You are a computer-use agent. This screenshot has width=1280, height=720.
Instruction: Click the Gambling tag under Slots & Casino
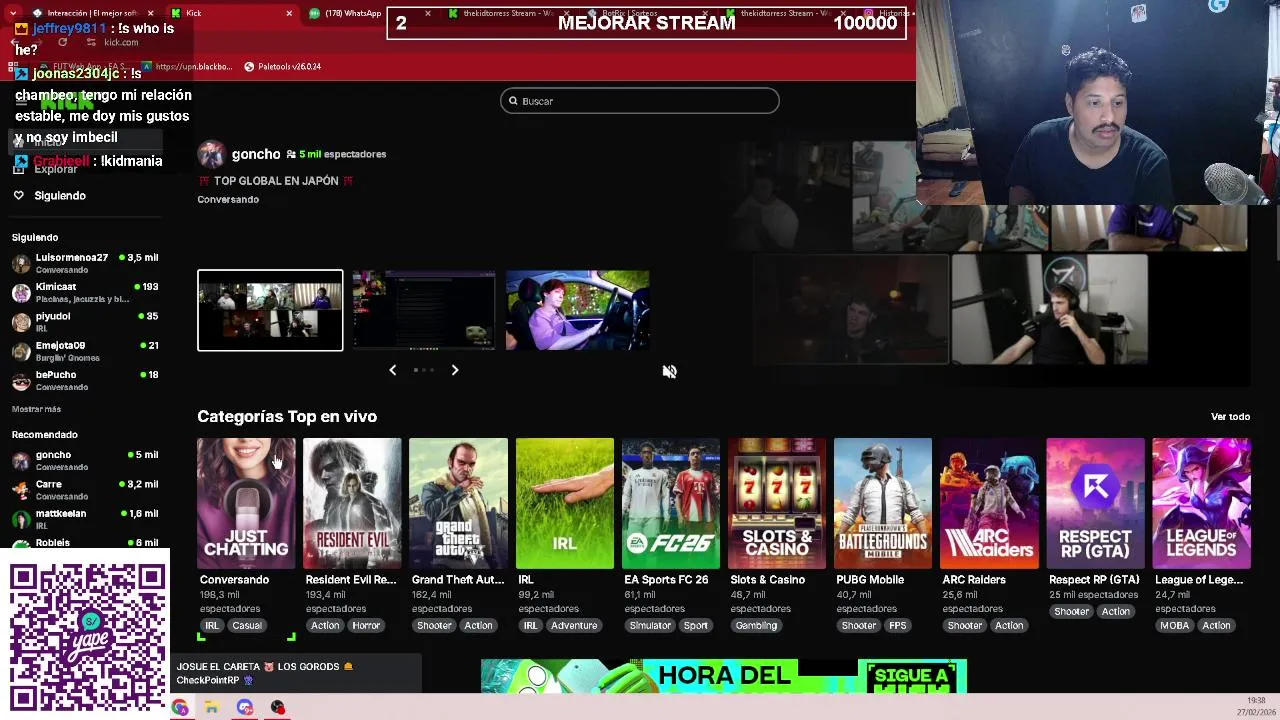[x=756, y=626]
